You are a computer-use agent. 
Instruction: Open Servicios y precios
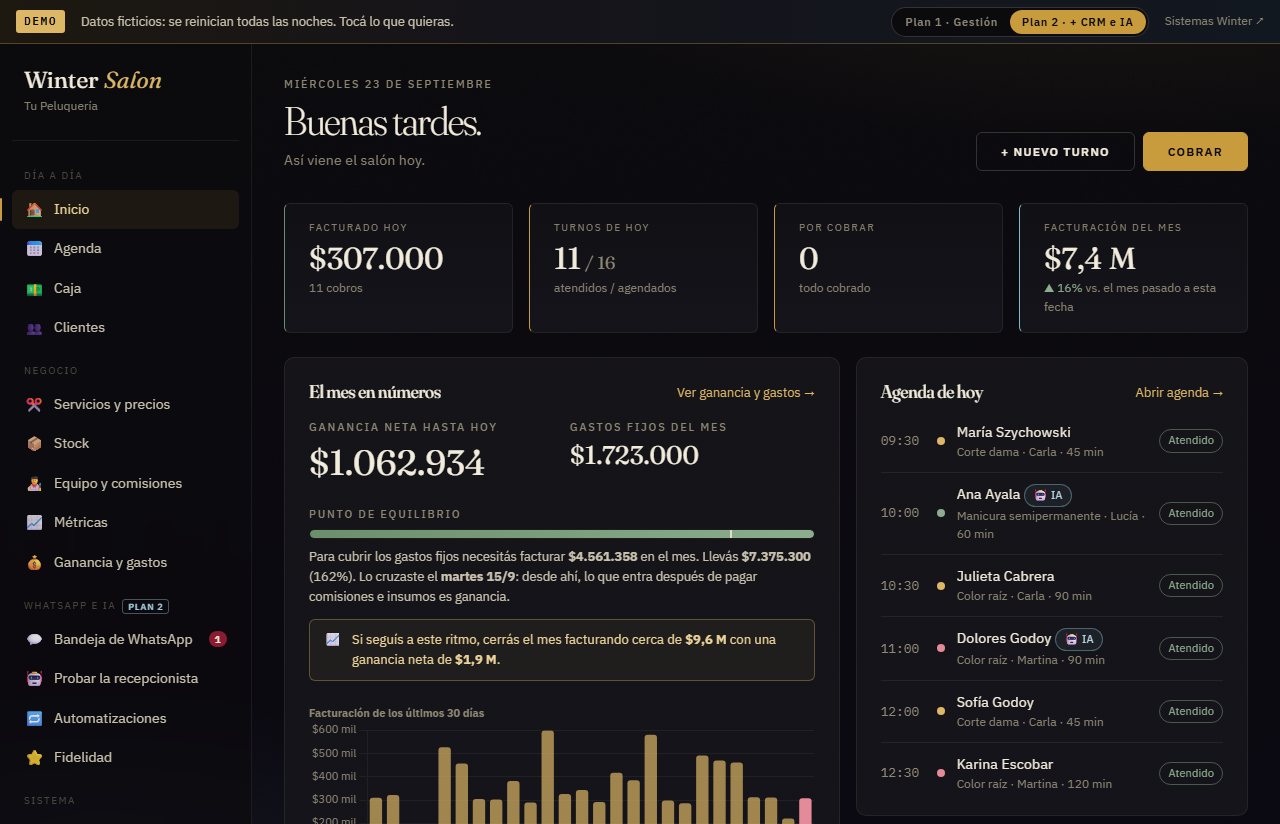126,405
